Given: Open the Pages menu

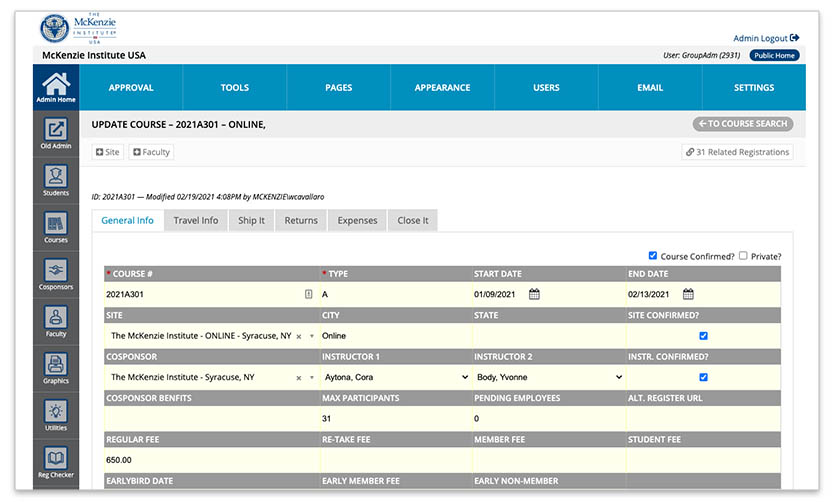Looking at the screenshot, I should click(x=339, y=87).
